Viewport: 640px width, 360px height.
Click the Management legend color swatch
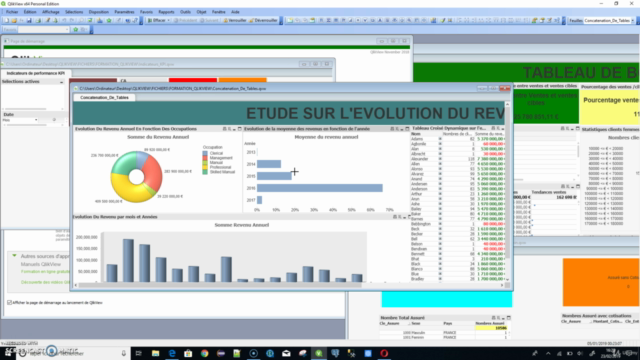pos(205,158)
